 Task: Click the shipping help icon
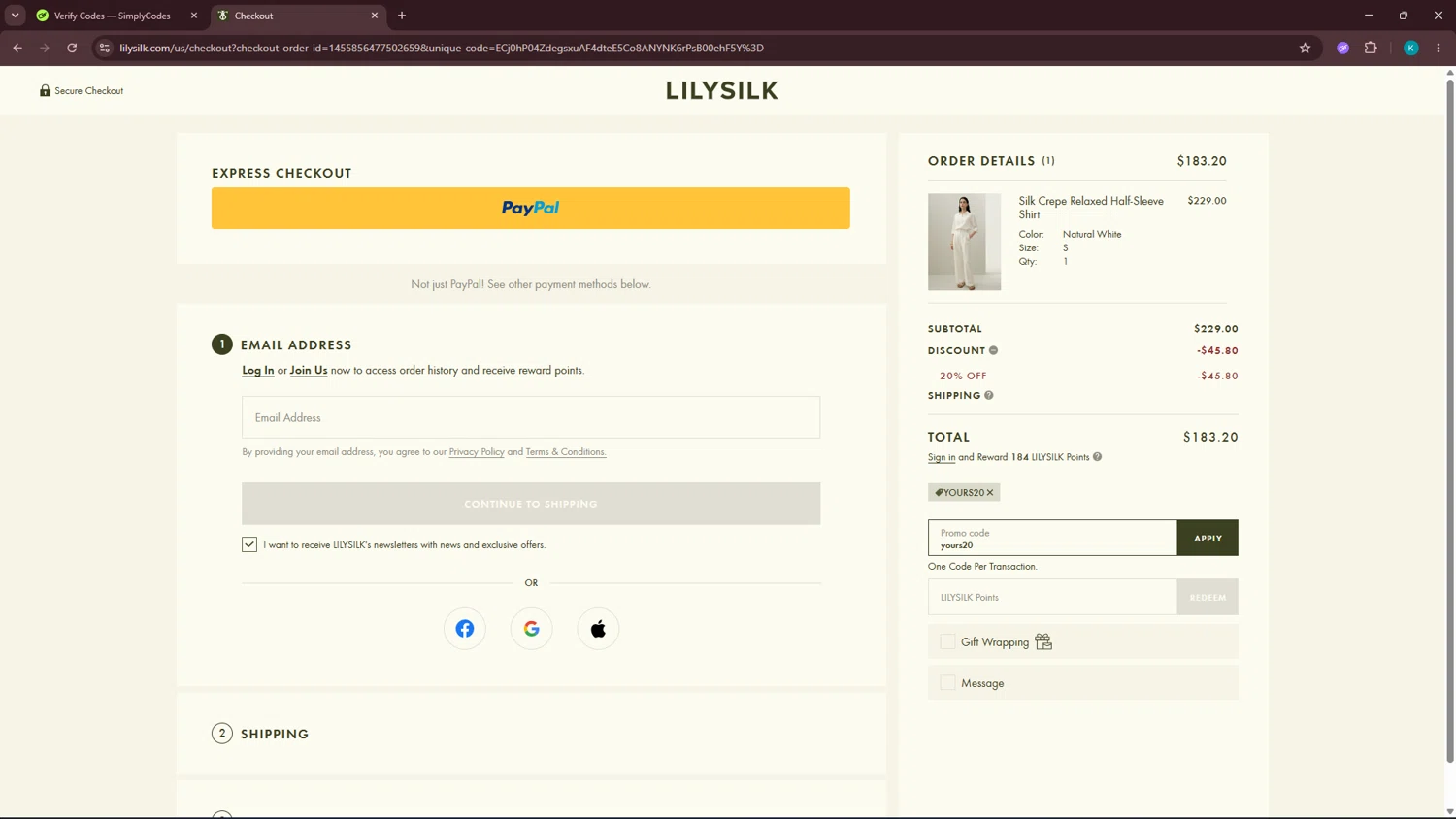[989, 395]
